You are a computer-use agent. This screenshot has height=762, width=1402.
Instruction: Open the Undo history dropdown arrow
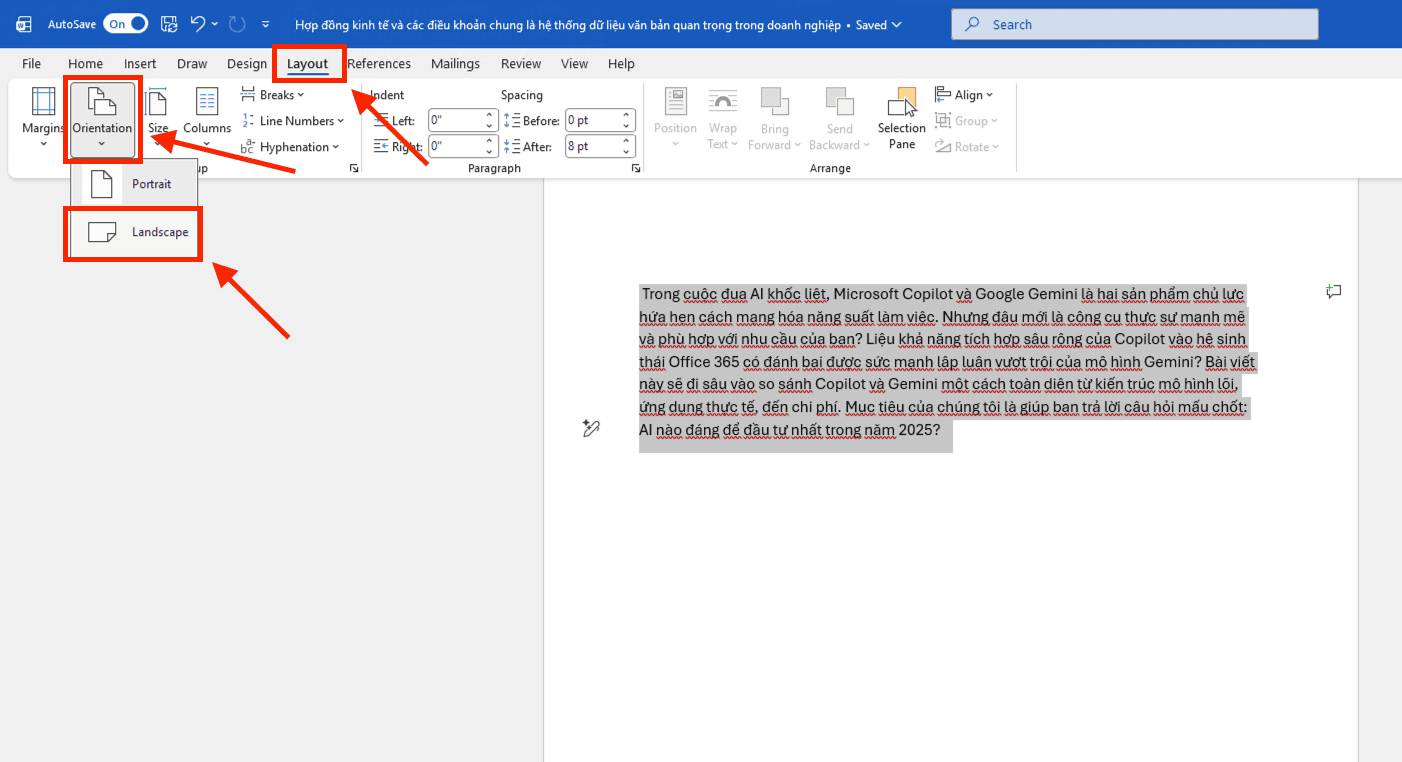tap(214, 24)
